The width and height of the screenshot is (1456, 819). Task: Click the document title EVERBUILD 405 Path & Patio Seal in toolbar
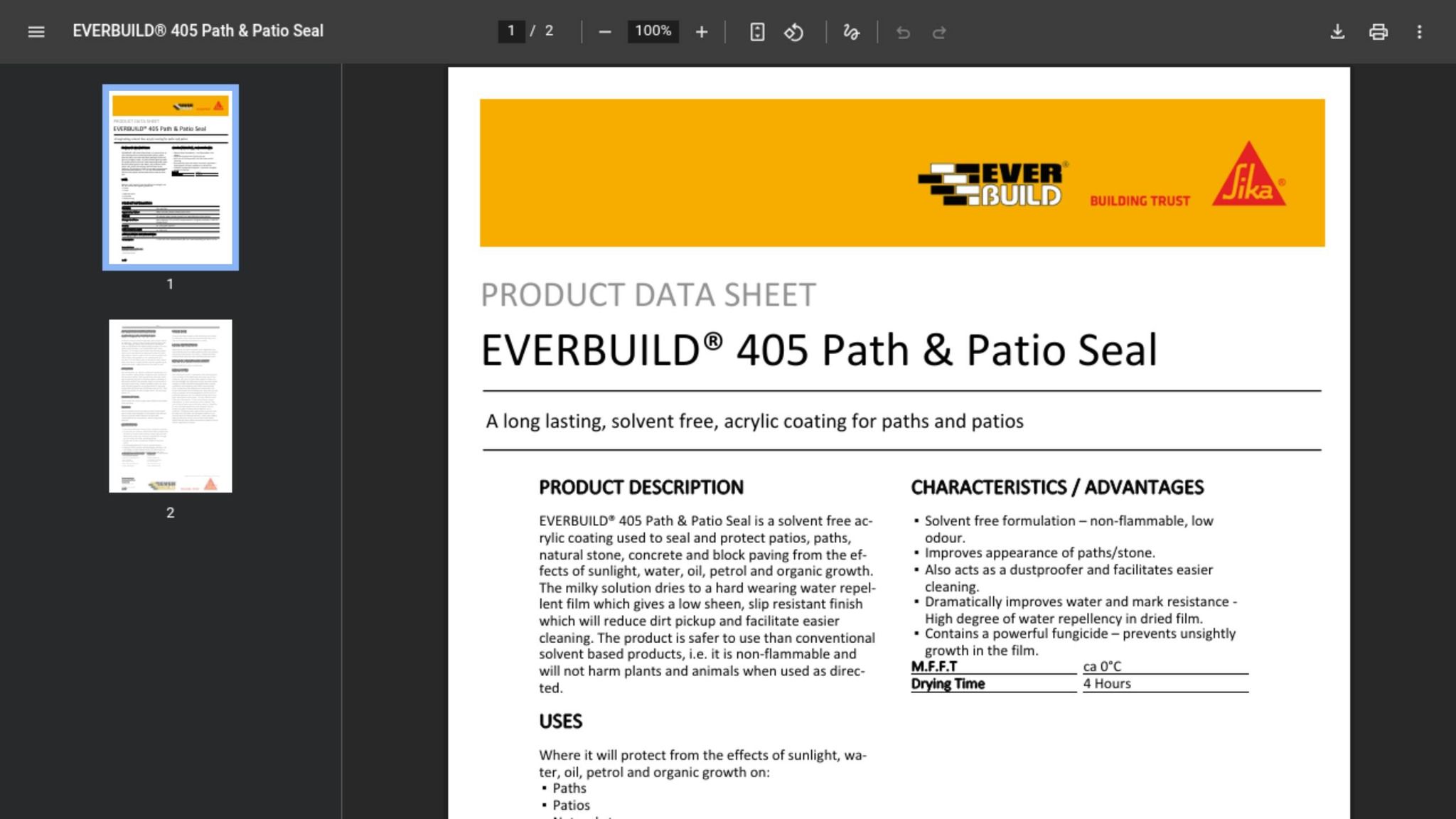pyautogui.click(x=198, y=31)
